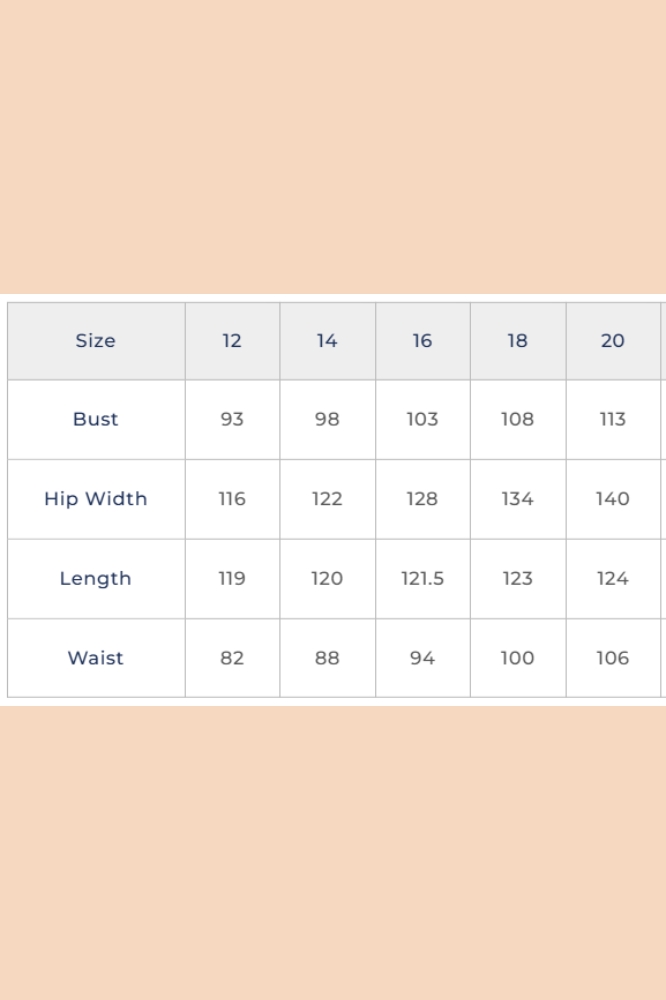Click length value 119 for size 12
Viewport: 666px width, 1000px height.
tap(232, 578)
